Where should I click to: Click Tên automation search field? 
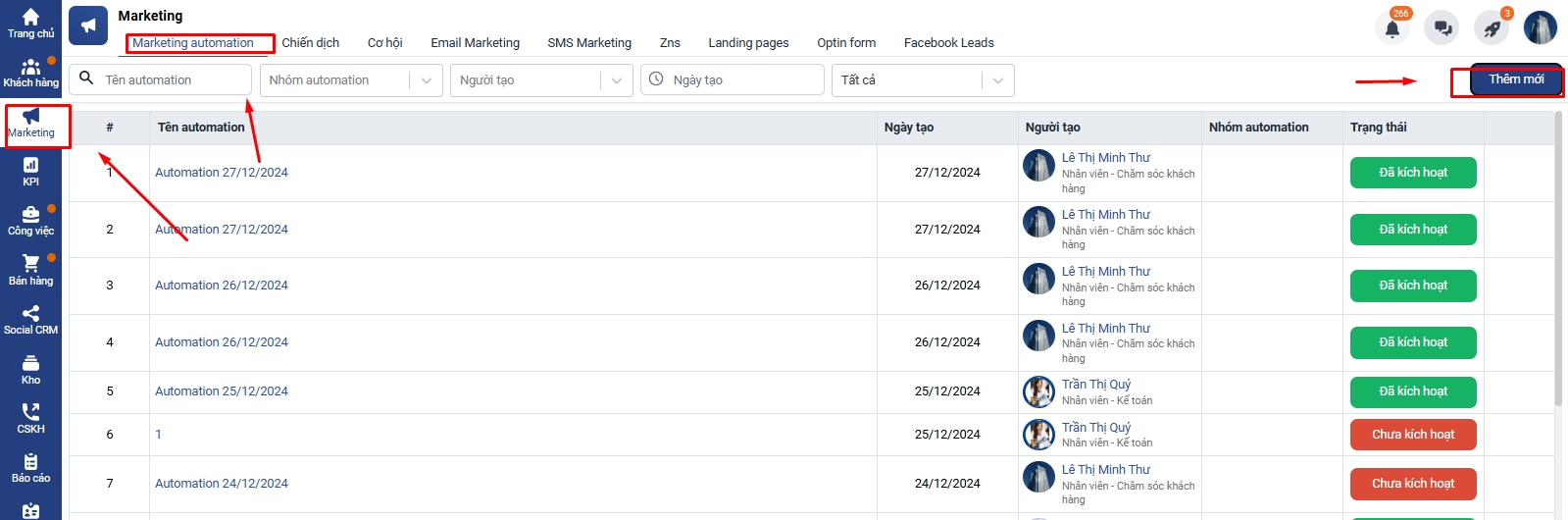[x=173, y=80]
